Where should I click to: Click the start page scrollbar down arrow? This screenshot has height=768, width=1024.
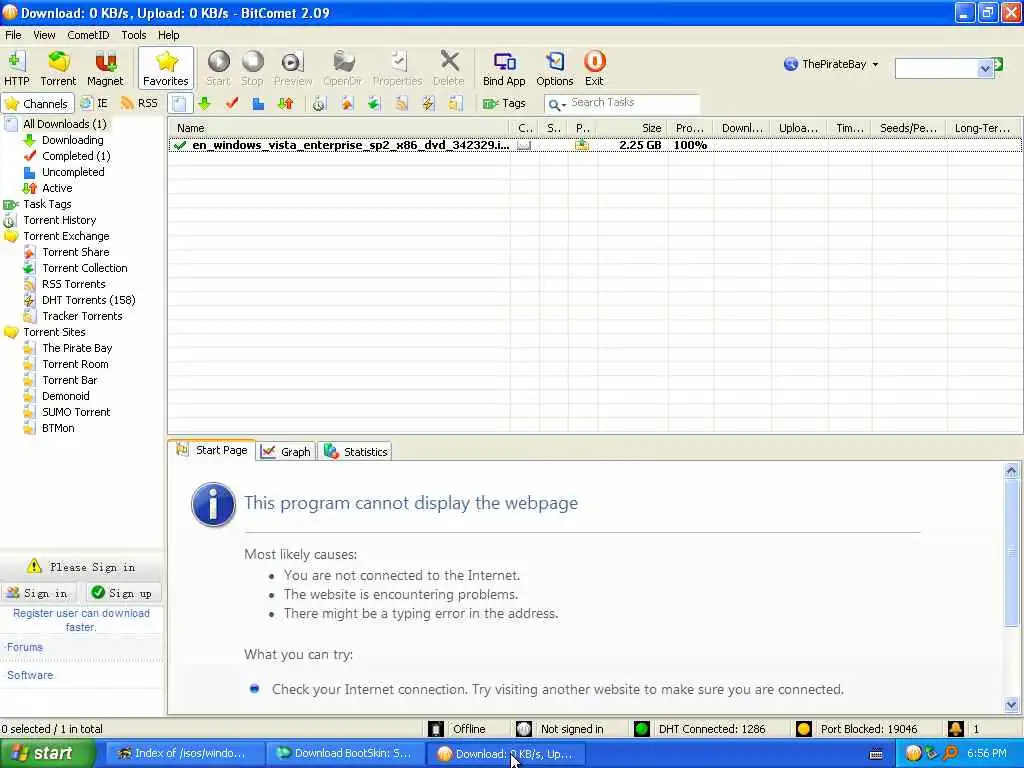tap(1011, 704)
